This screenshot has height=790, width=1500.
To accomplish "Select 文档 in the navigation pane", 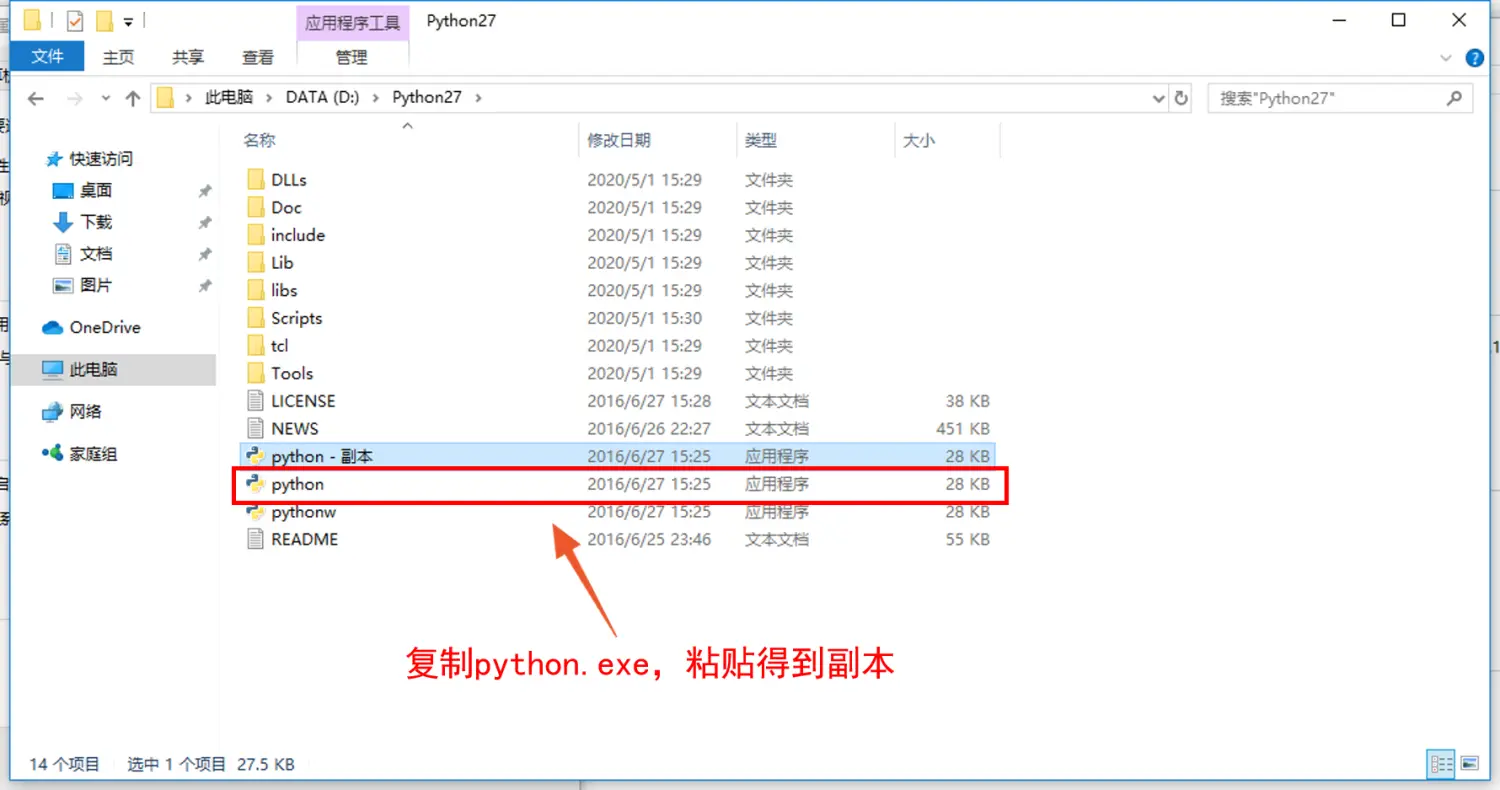I will (96, 254).
